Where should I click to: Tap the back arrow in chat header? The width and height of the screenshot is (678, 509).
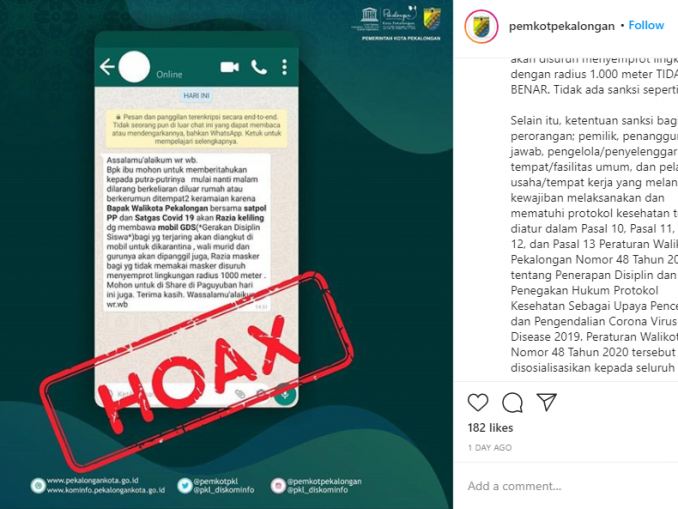[107, 67]
